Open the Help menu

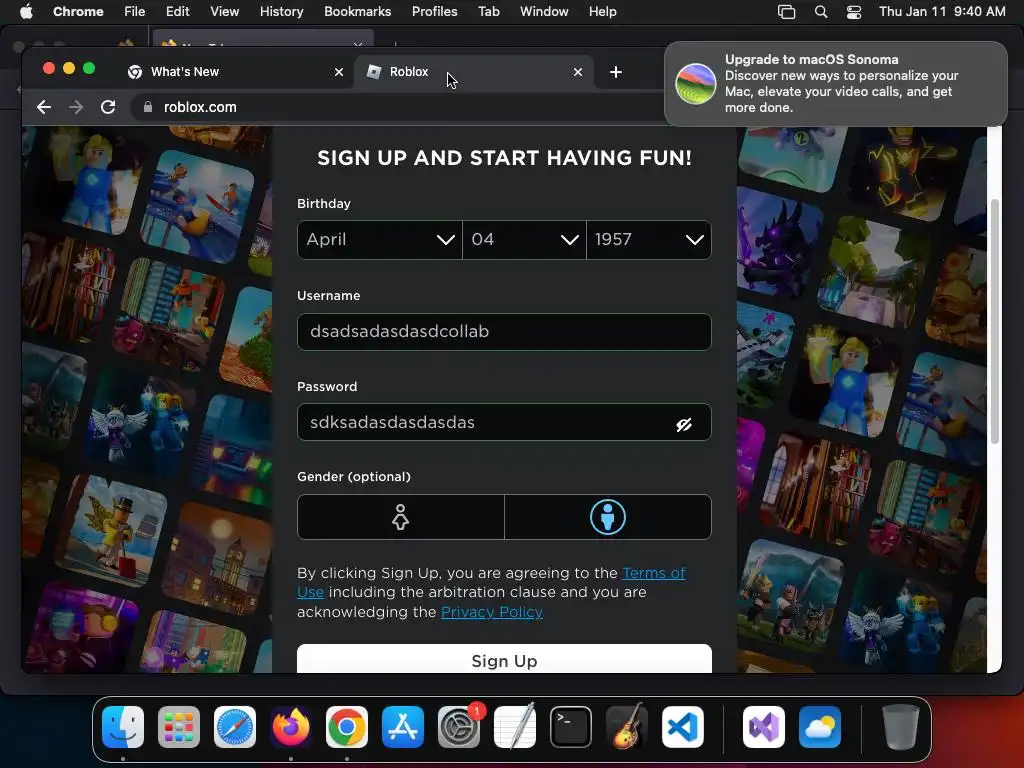click(x=602, y=12)
